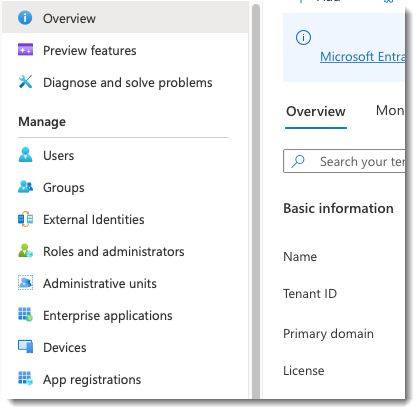This screenshot has width=420, height=414.
Task: Click the Roles and administrators icon
Action: click(25, 251)
